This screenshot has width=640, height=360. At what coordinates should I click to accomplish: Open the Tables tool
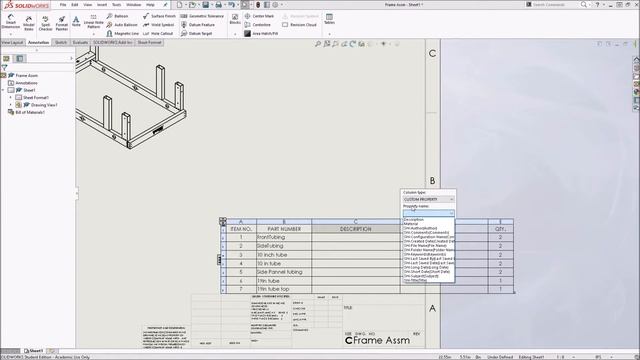[329, 19]
